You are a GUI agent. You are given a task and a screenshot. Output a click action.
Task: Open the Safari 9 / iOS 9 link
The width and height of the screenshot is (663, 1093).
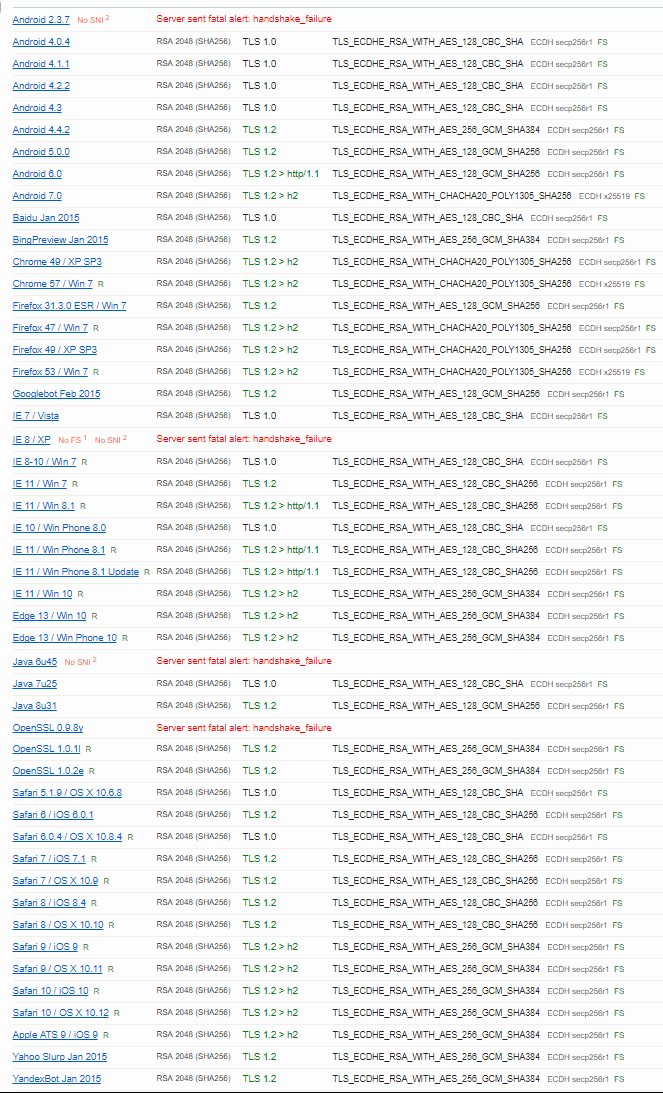pyautogui.click(x=45, y=946)
